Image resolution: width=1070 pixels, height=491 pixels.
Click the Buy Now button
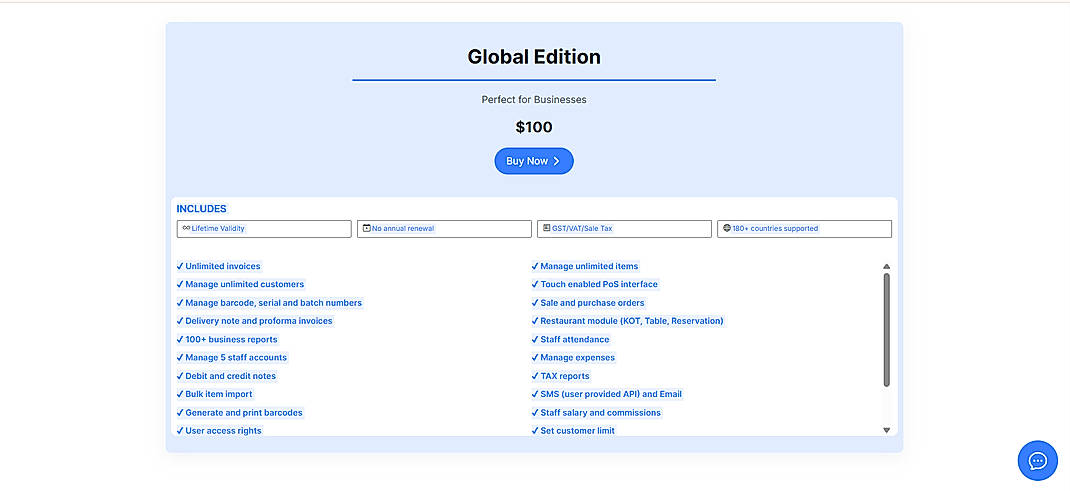tap(534, 161)
